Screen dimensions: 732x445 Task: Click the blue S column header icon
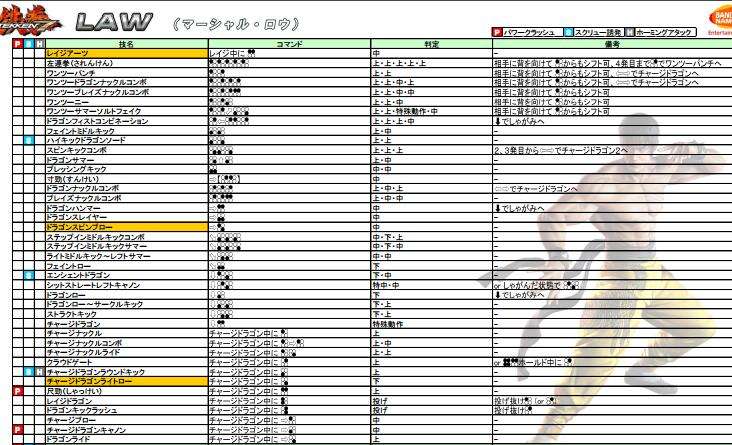tap(29, 44)
